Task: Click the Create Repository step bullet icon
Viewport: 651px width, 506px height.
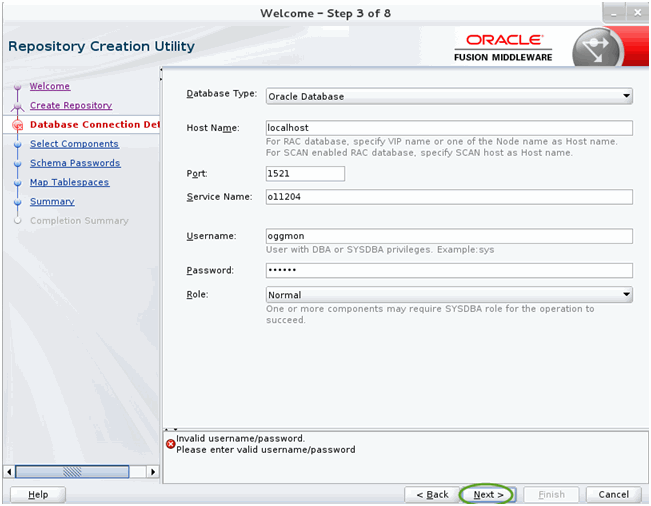Action: [x=17, y=106]
